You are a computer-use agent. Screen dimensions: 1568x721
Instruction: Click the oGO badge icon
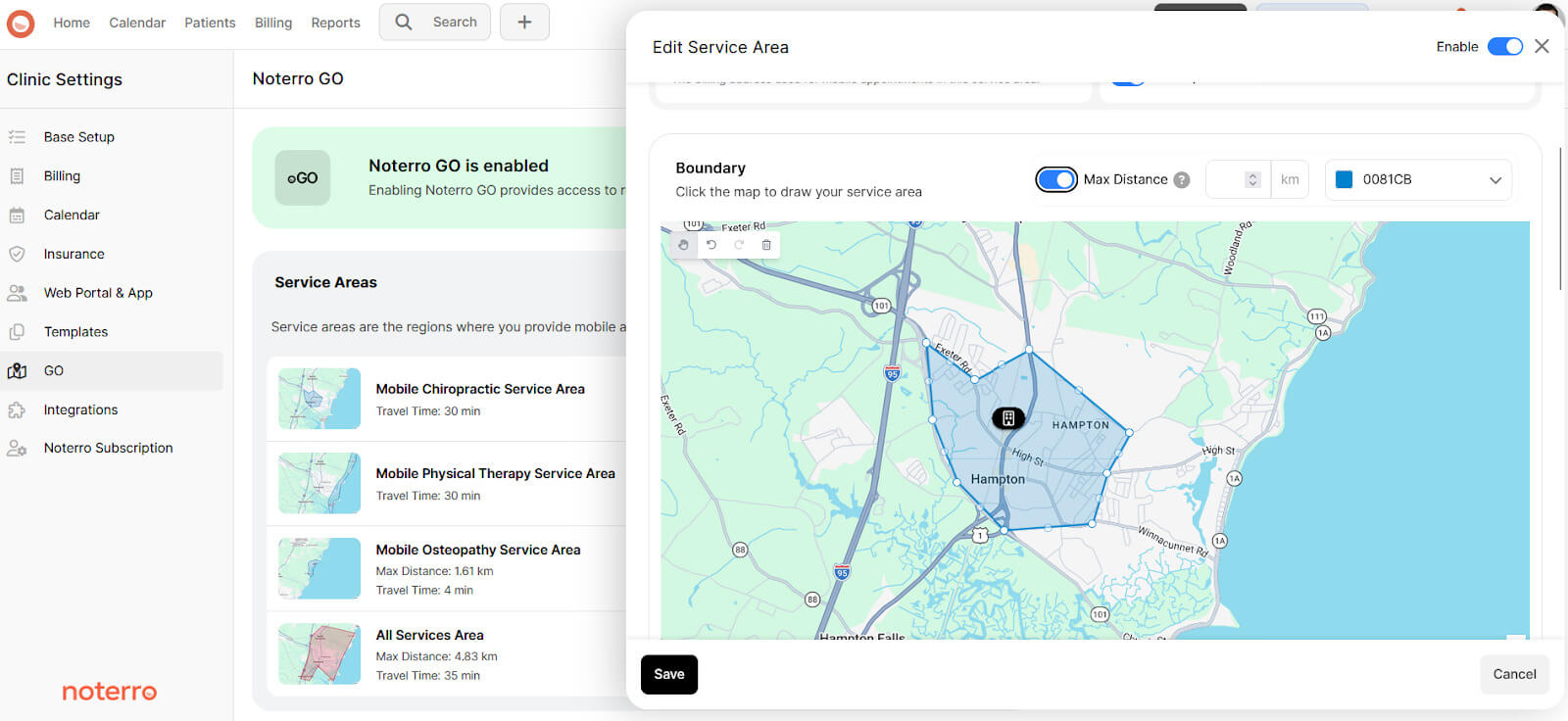(x=302, y=177)
